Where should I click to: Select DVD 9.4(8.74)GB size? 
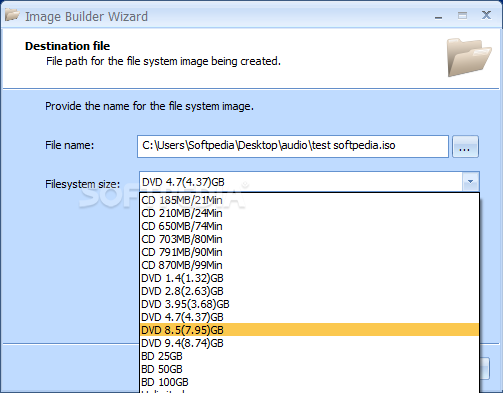(309, 343)
